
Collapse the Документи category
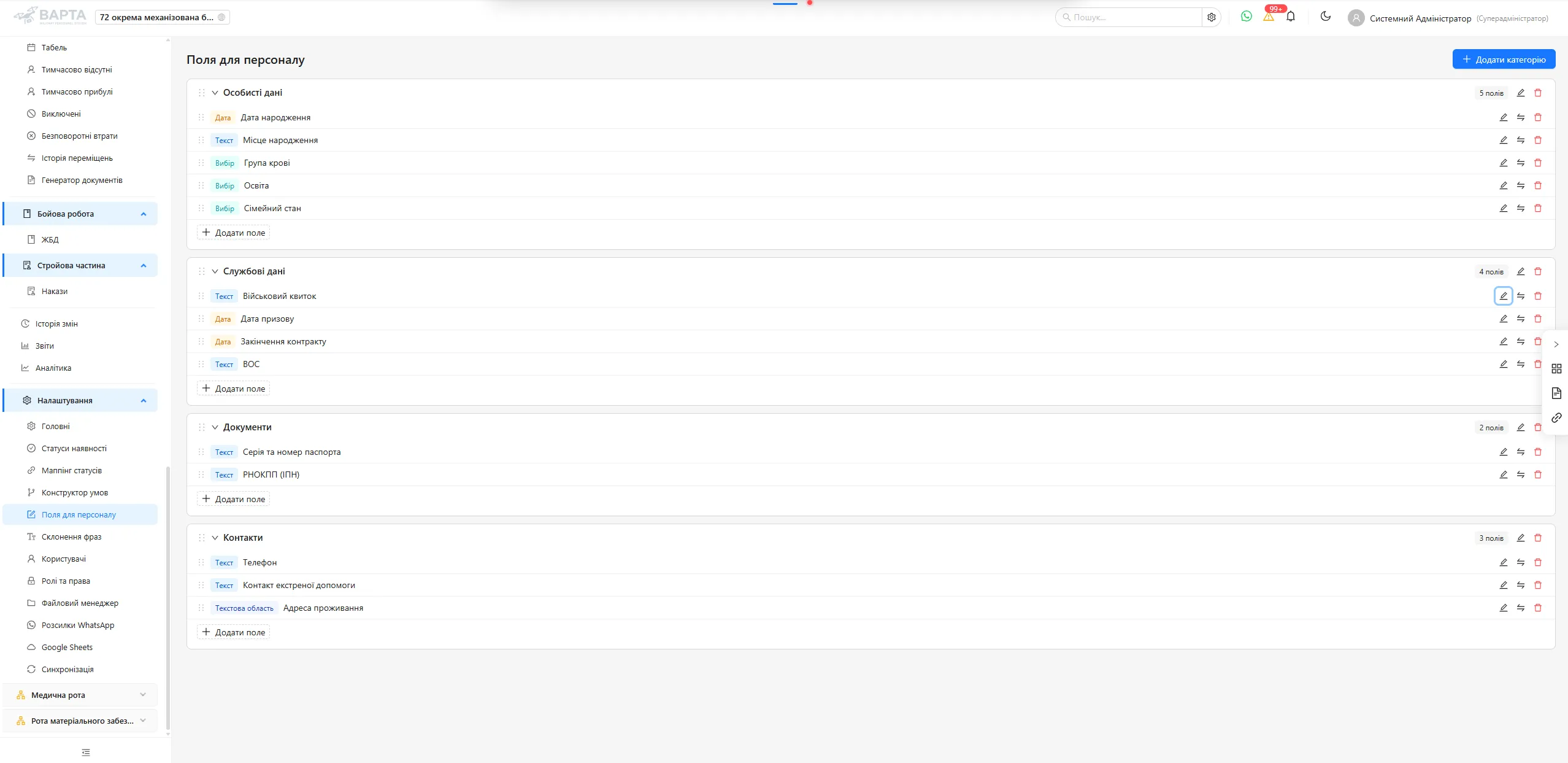pos(215,427)
